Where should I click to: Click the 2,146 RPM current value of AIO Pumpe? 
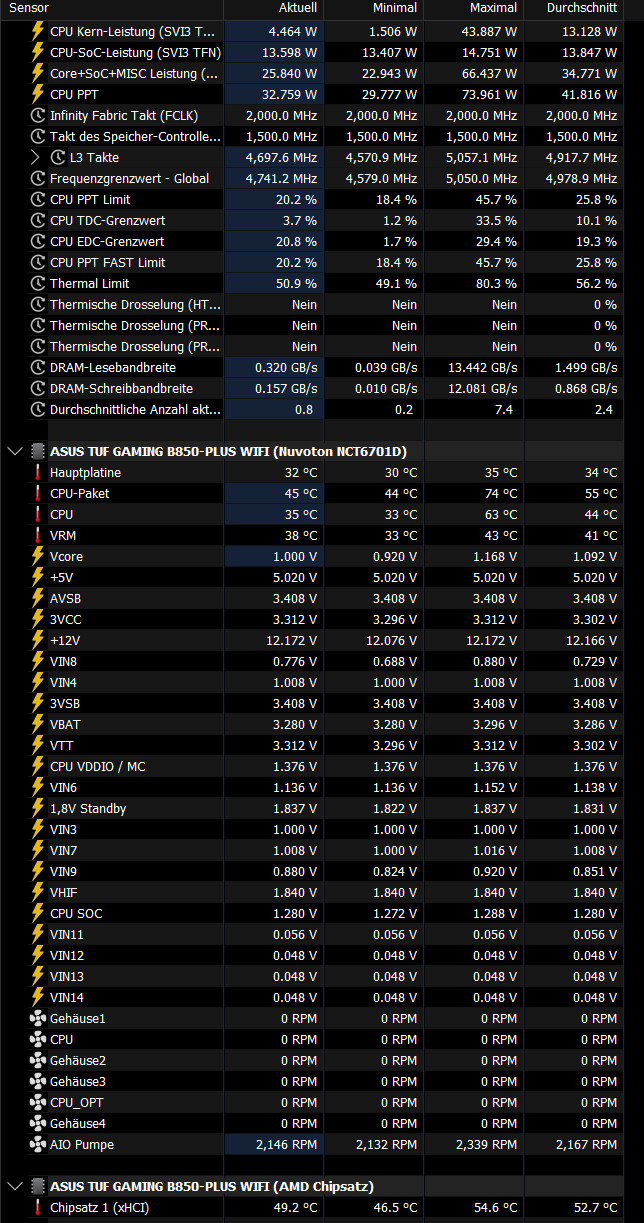click(284, 1144)
